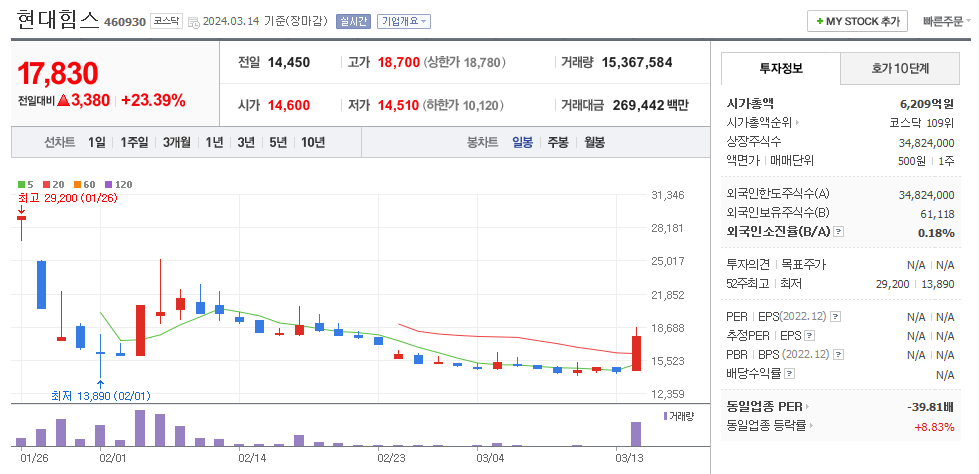Select the 10년 line chart period
Viewport: 979px width, 474px height.
pyautogui.click(x=313, y=142)
